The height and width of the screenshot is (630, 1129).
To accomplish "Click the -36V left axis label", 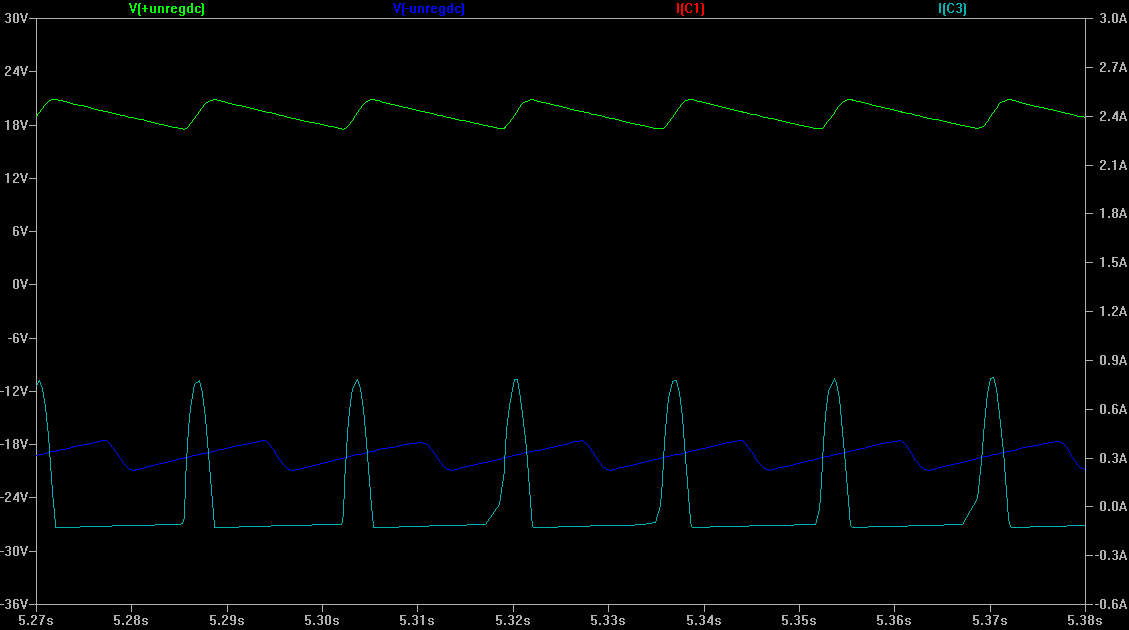I will pyautogui.click(x=14, y=604).
